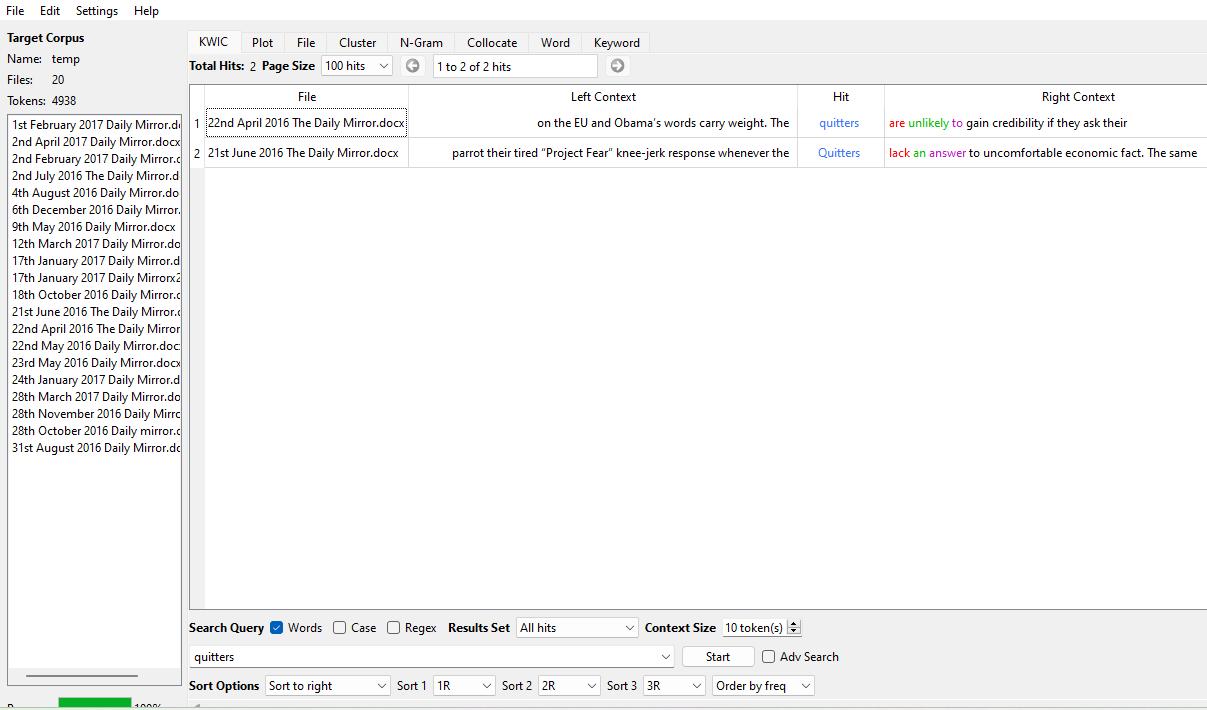Select 1st February 2017 Daily Mirror corpus file
This screenshot has height=710, width=1207.
(x=95, y=125)
